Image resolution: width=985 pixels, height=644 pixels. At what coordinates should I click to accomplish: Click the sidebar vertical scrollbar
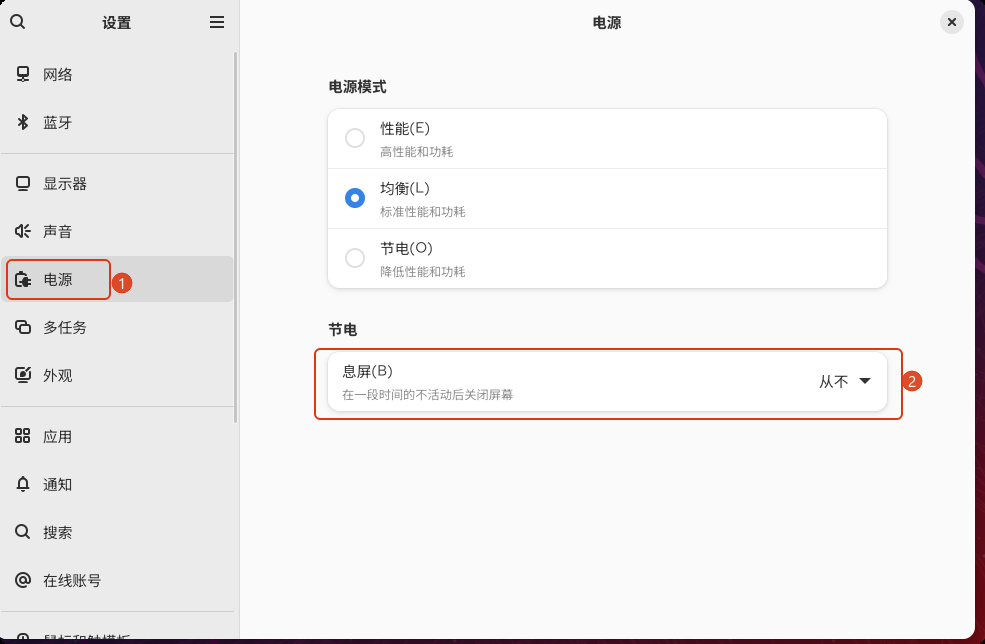tap(236, 237)
